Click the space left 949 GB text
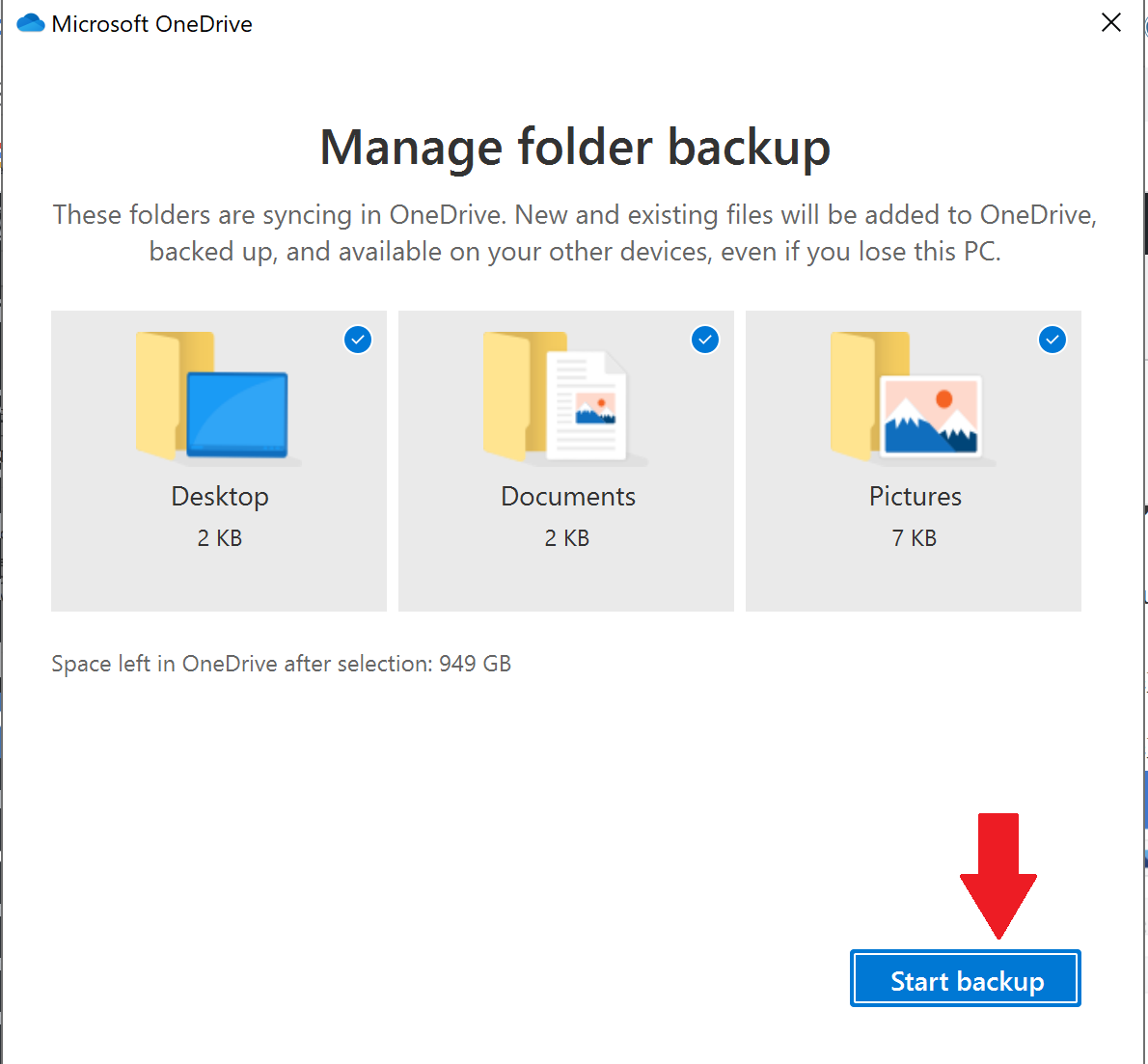This screenshot has height=1064, width=1148. coord(281,664)
